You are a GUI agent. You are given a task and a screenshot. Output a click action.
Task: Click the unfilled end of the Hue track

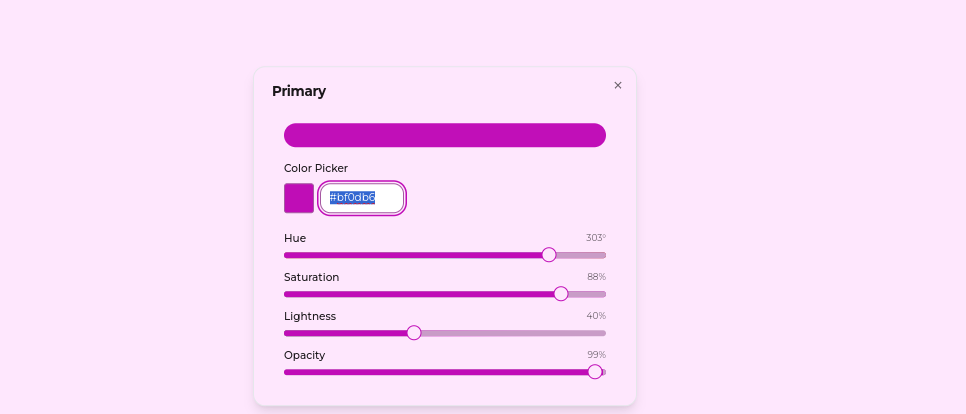(584, 255)
